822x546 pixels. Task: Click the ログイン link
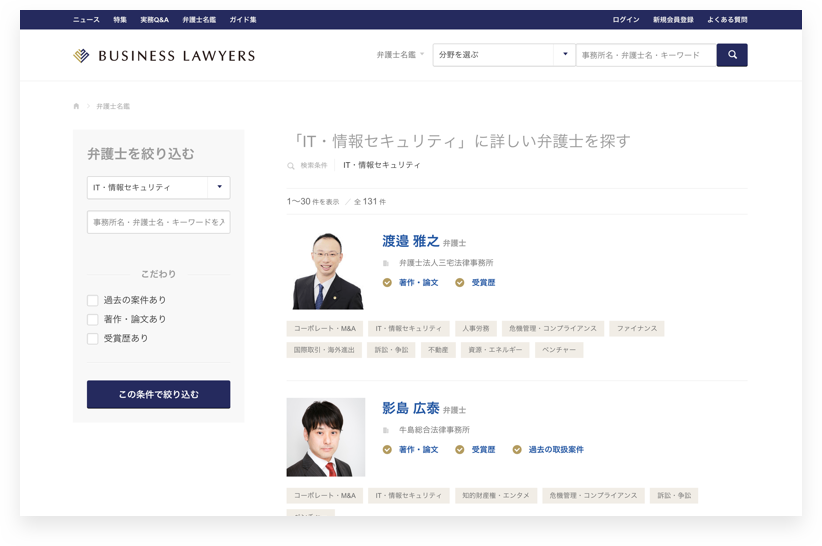point(626,20)
